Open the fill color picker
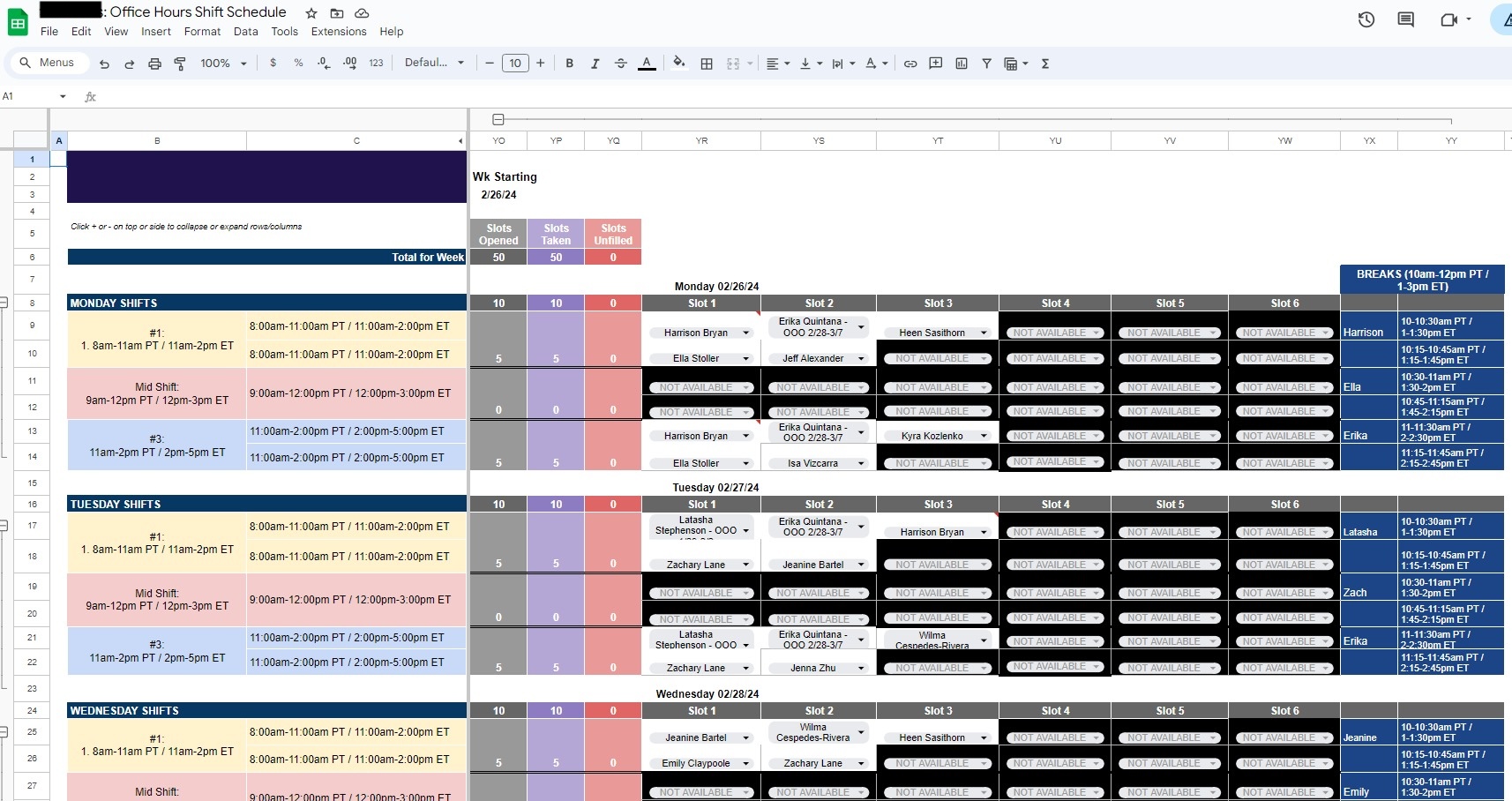This screenshot has width=1512, height=801. click(x=678, y=64)
